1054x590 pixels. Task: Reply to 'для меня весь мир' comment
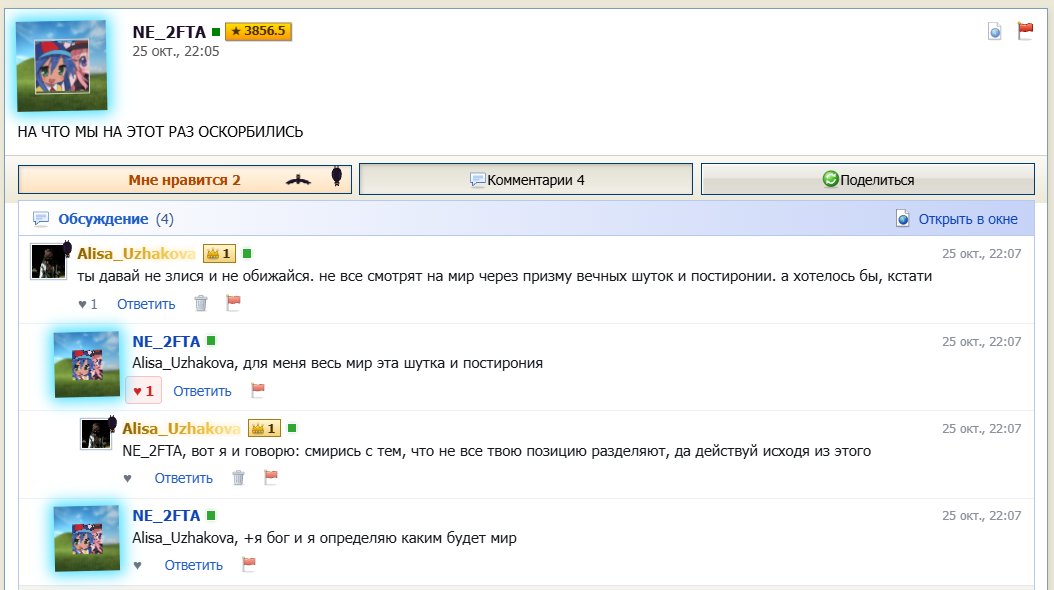202,391
